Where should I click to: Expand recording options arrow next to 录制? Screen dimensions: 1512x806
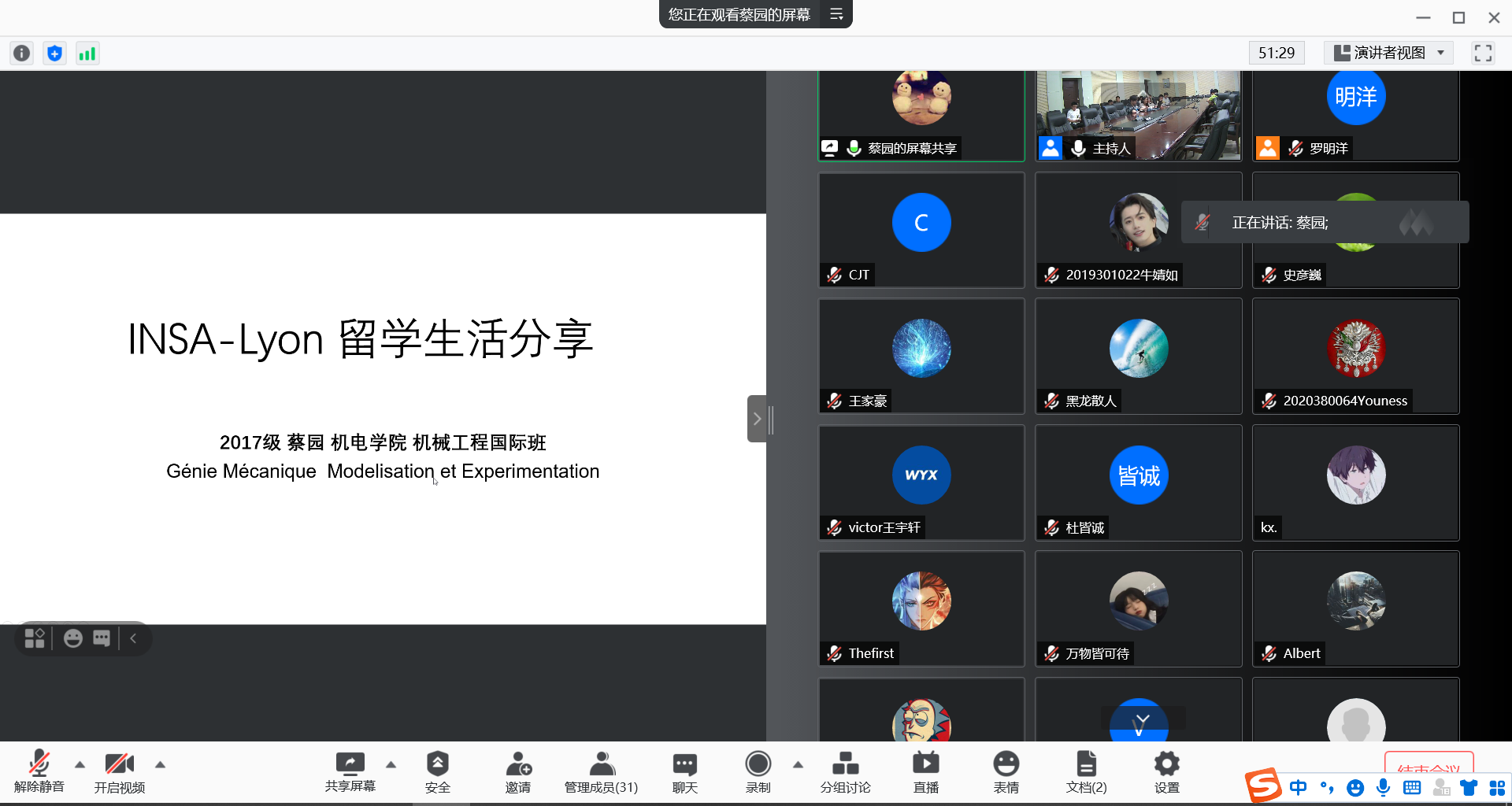tap(798, 764)
